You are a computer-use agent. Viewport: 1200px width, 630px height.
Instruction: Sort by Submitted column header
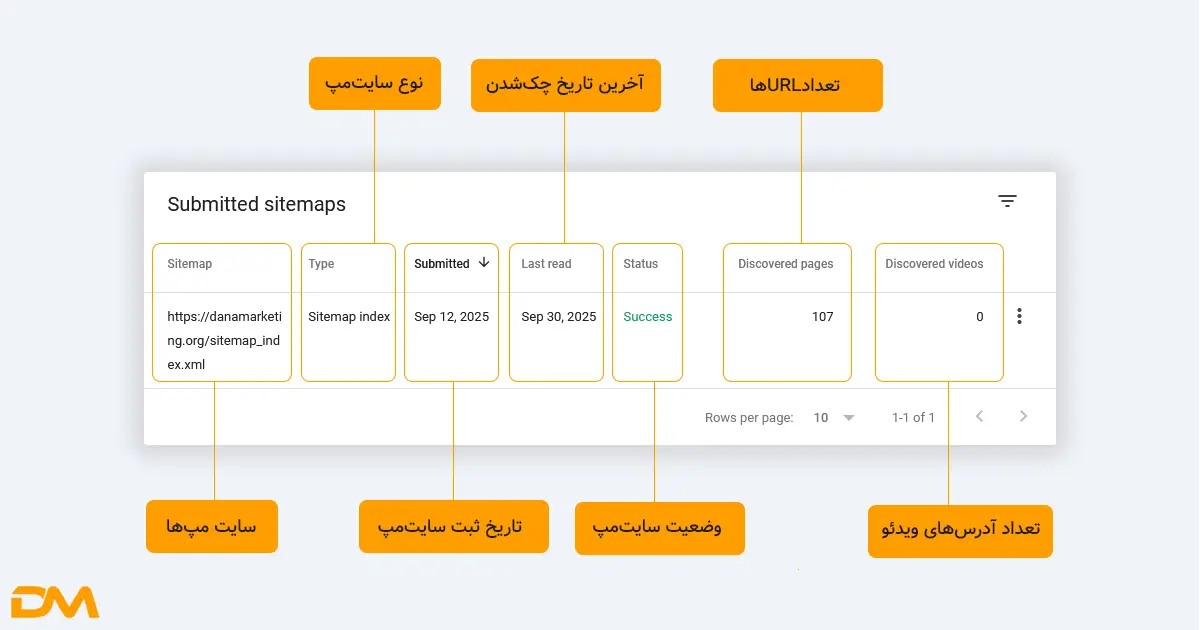point(442,264)
